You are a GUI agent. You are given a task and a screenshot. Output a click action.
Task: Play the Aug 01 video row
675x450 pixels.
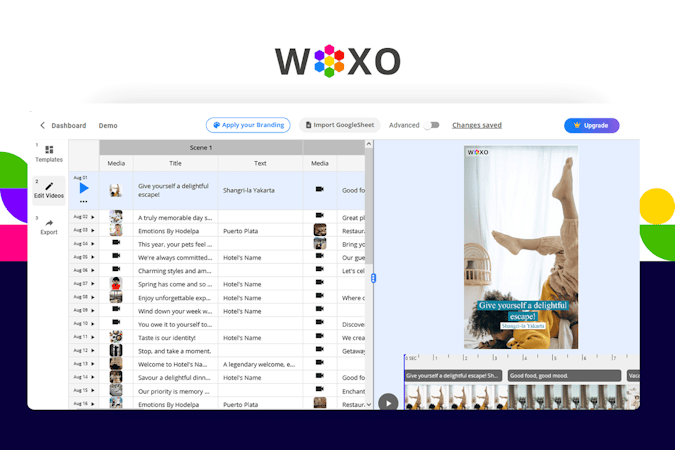(x=84, y=188)
